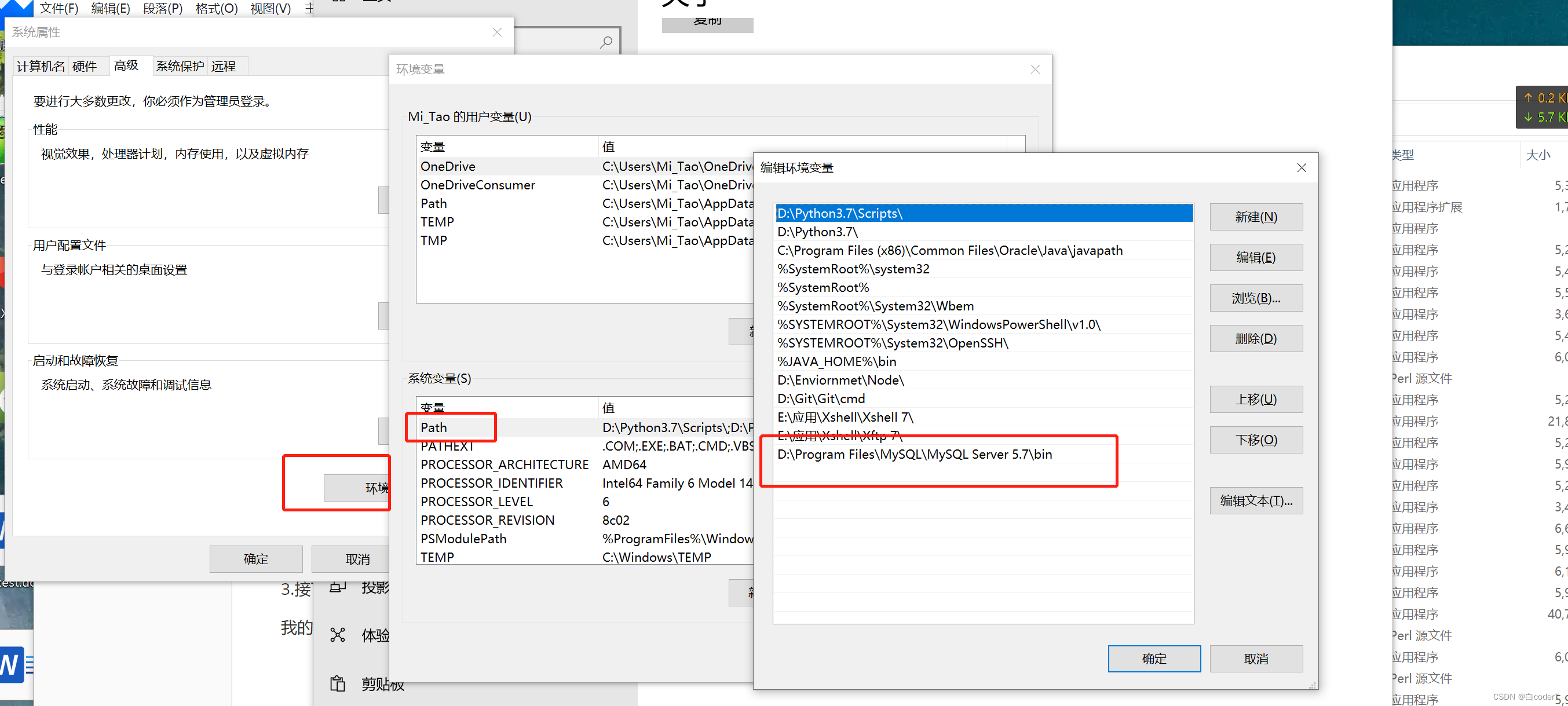Click the search magnifier icon

coord(606,42)
